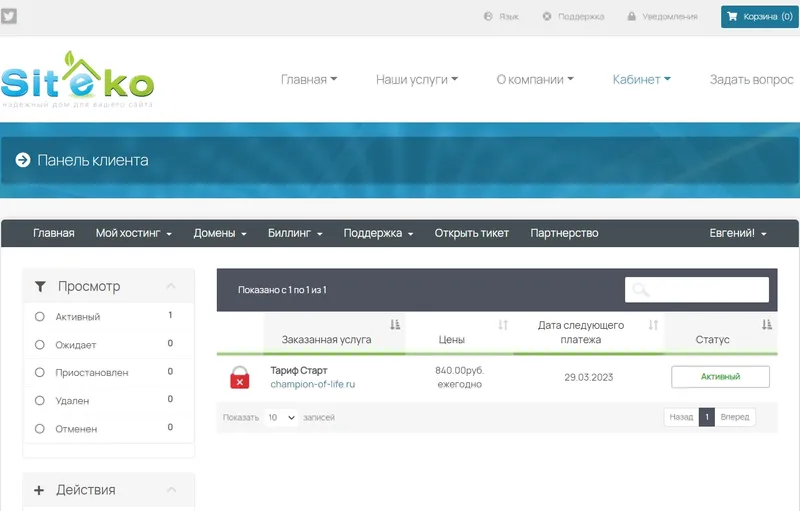Viewport: 800px width, 511px height.
Task: Select the Удален filter radio
Action: (x=39, y=400)
